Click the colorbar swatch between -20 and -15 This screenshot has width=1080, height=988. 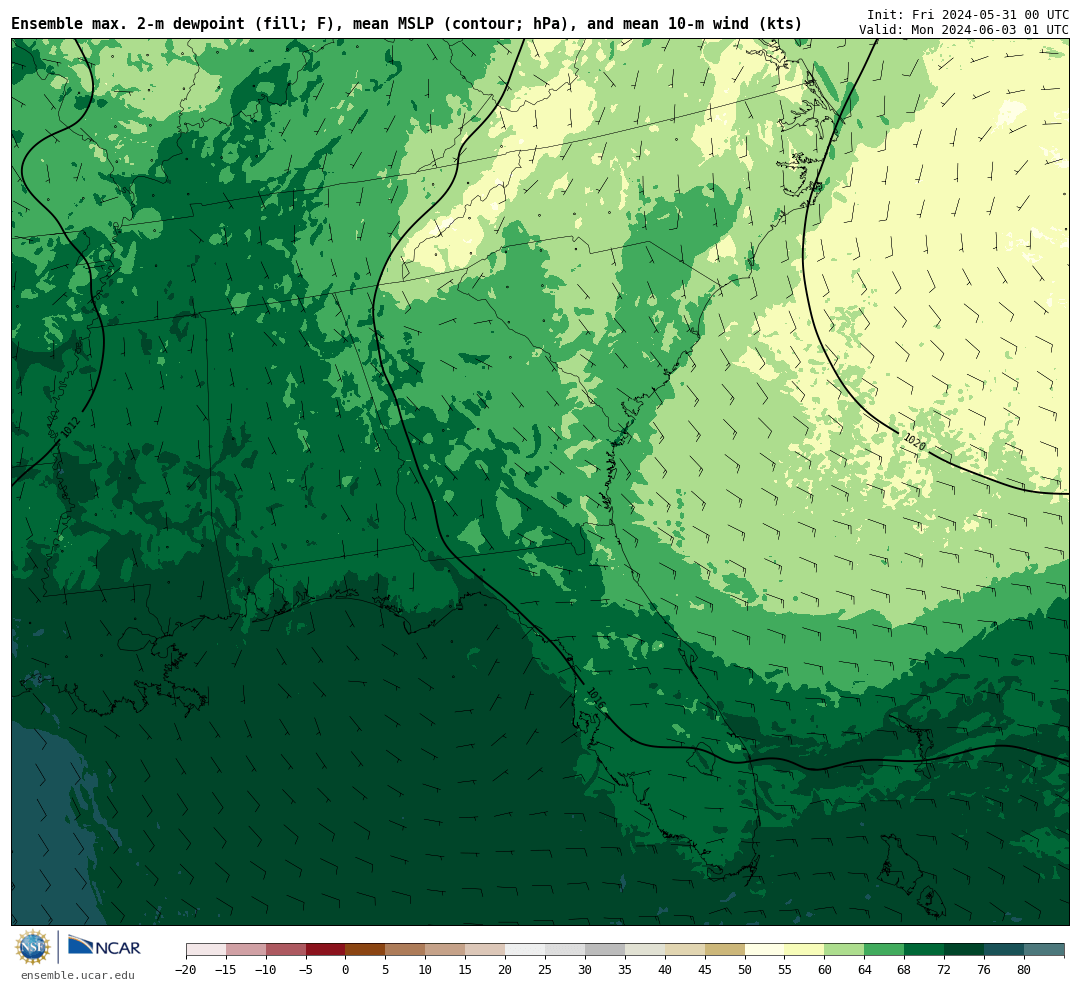(206, 950)
